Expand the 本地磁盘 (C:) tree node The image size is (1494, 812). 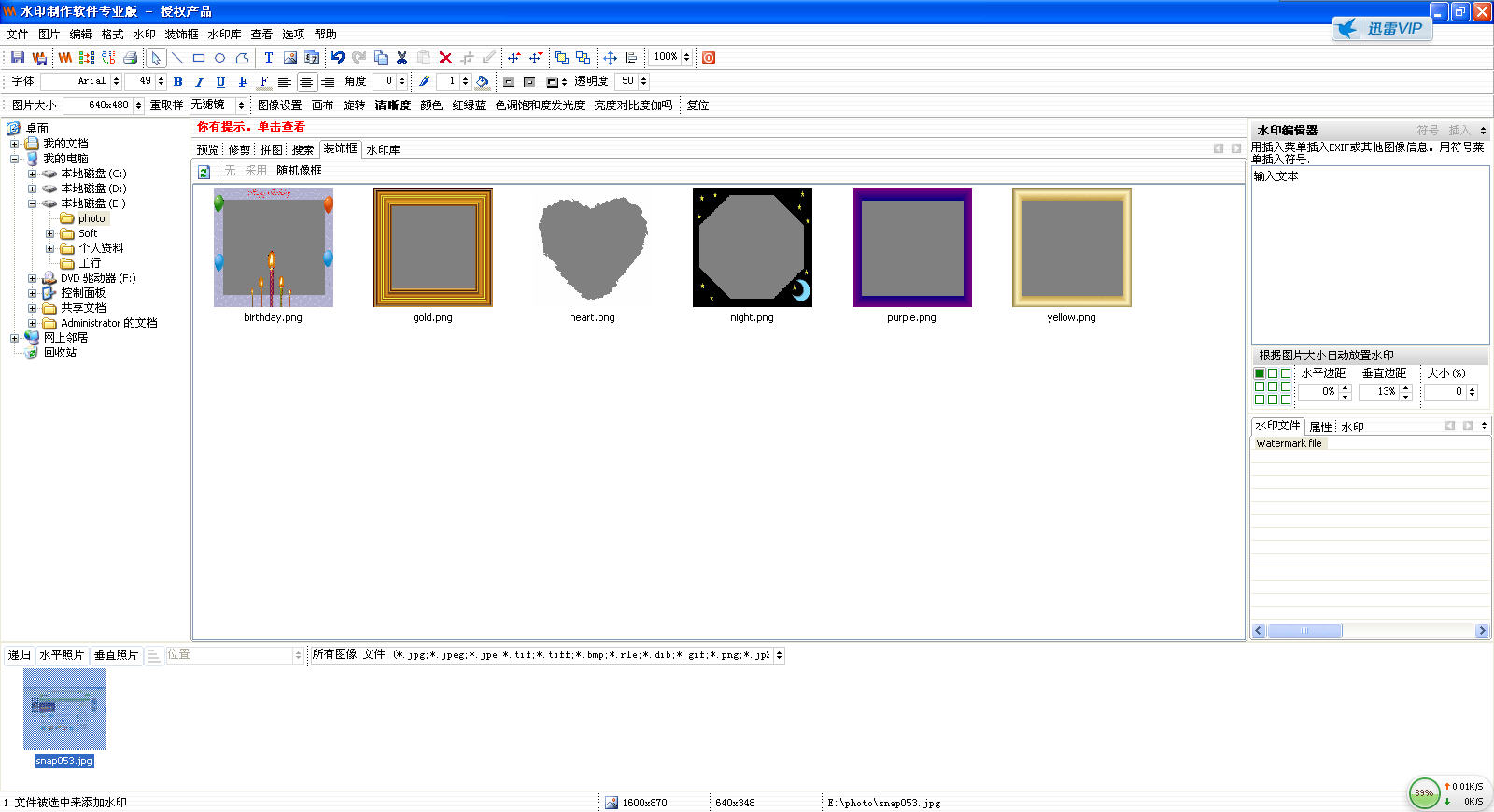(x=32, y=174)
